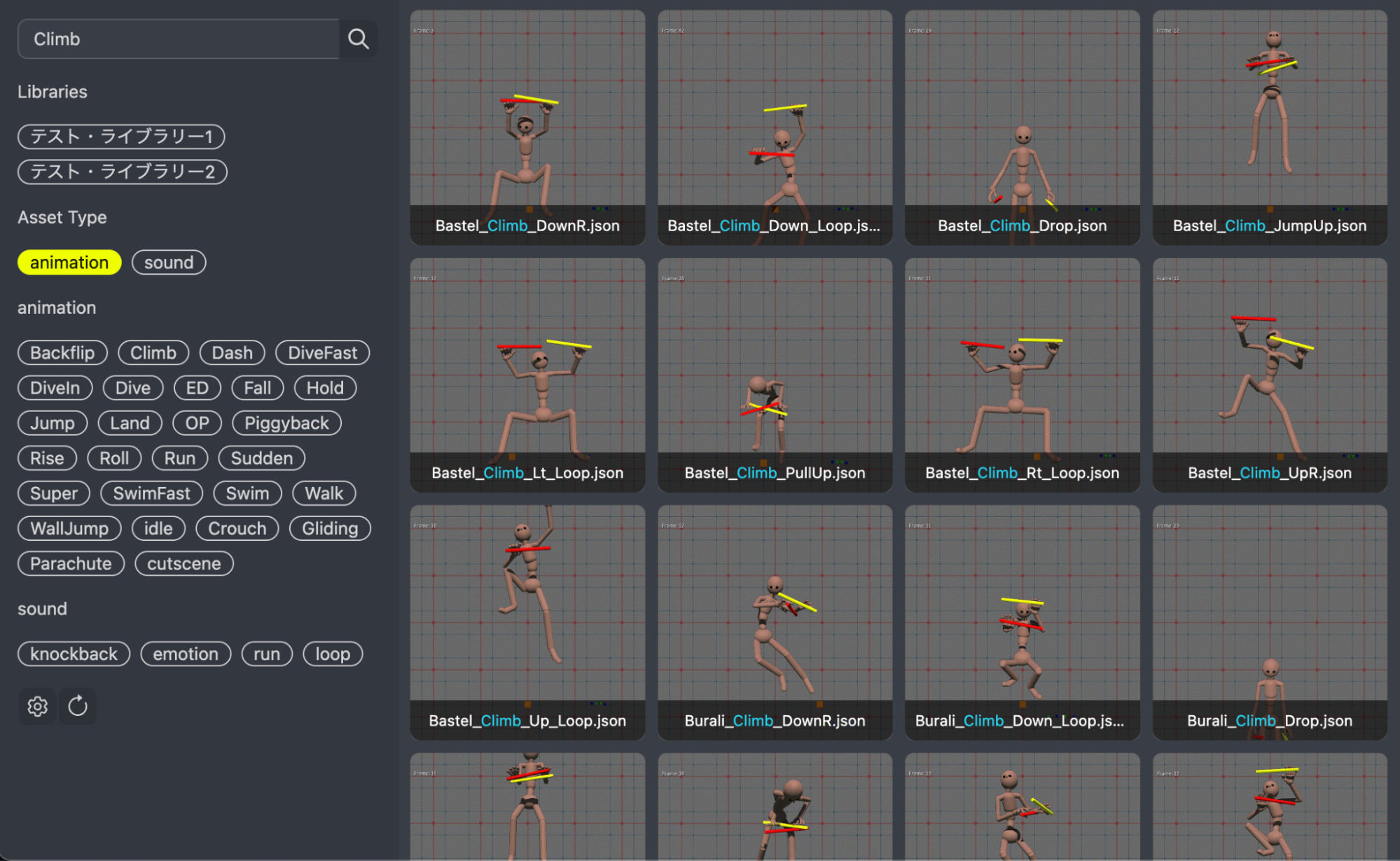Select the Fall tag chip
1400x861 pixels.
click(258, 387)
